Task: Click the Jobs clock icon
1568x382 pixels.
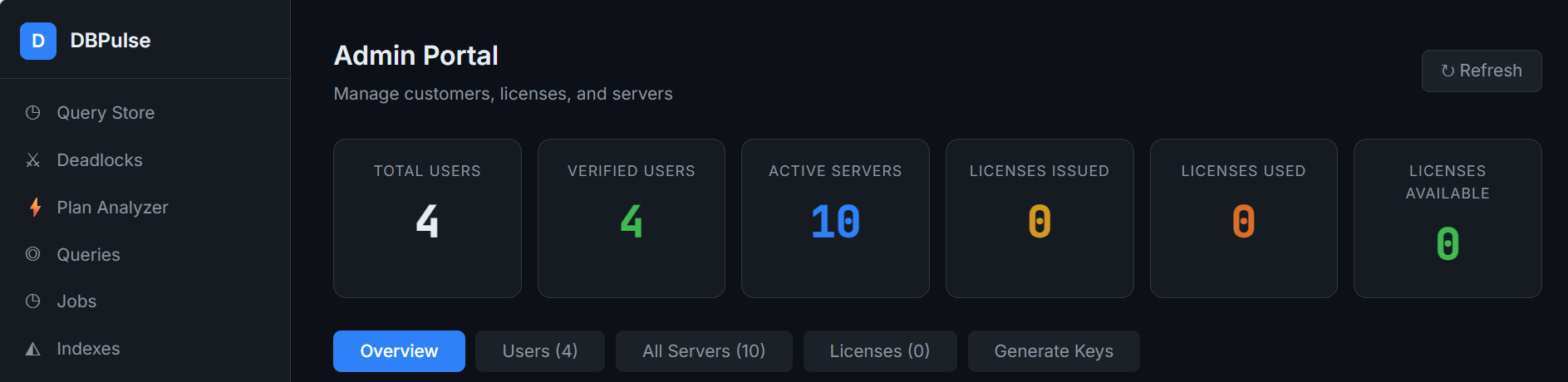Action: pos(33,301)
